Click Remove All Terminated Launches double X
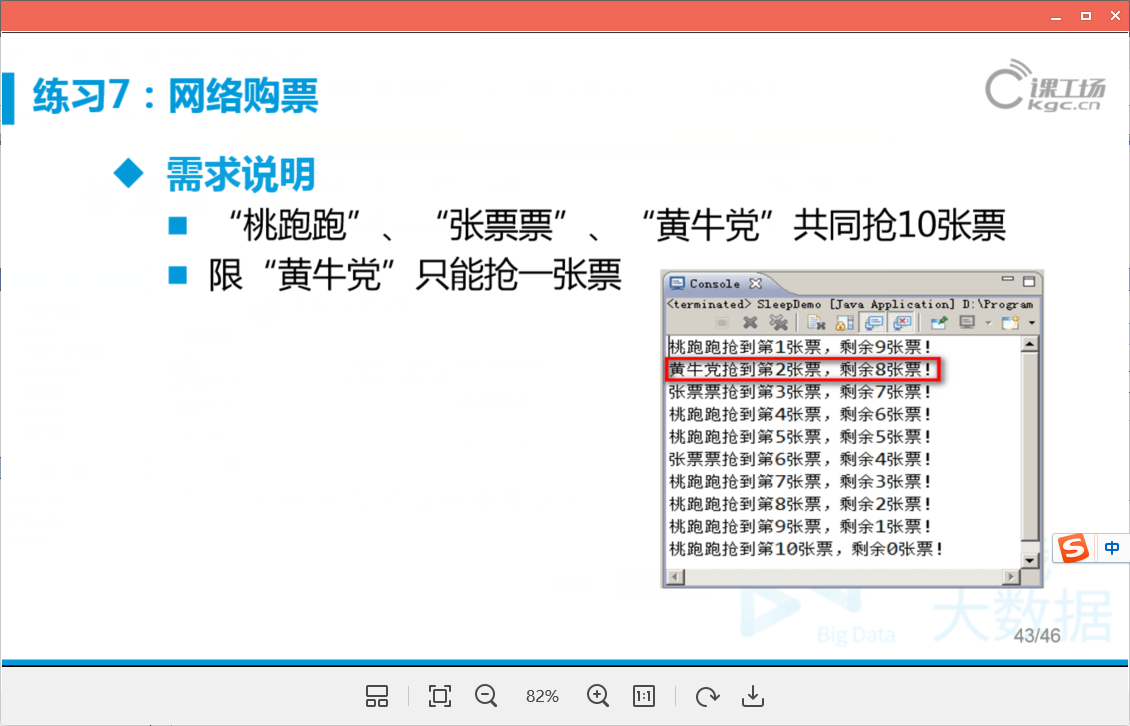Image resolution: width=1130 pixels, height=726 pixels. [778, 322]
